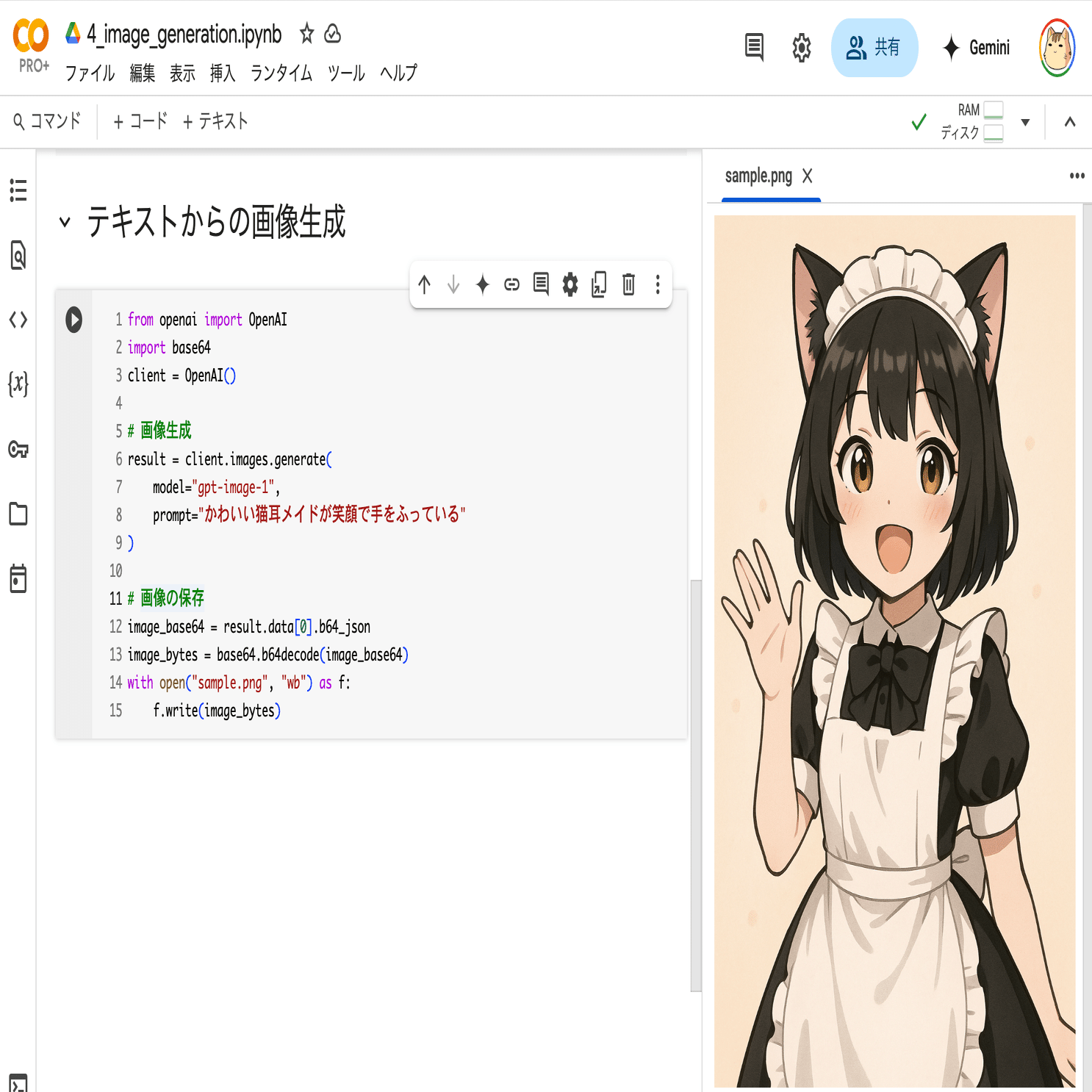Close the sample.png preview tab
1092x1092 pixels.
[808, 176]
